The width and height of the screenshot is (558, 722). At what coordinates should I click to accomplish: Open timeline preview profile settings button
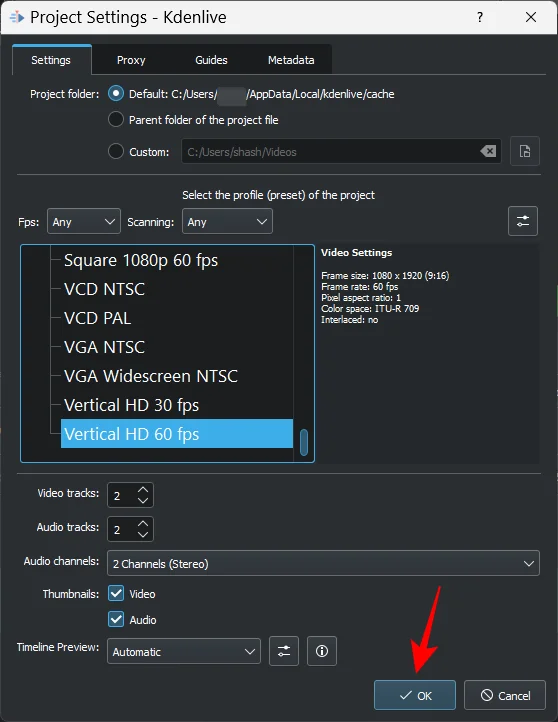(x=284, y=651)
